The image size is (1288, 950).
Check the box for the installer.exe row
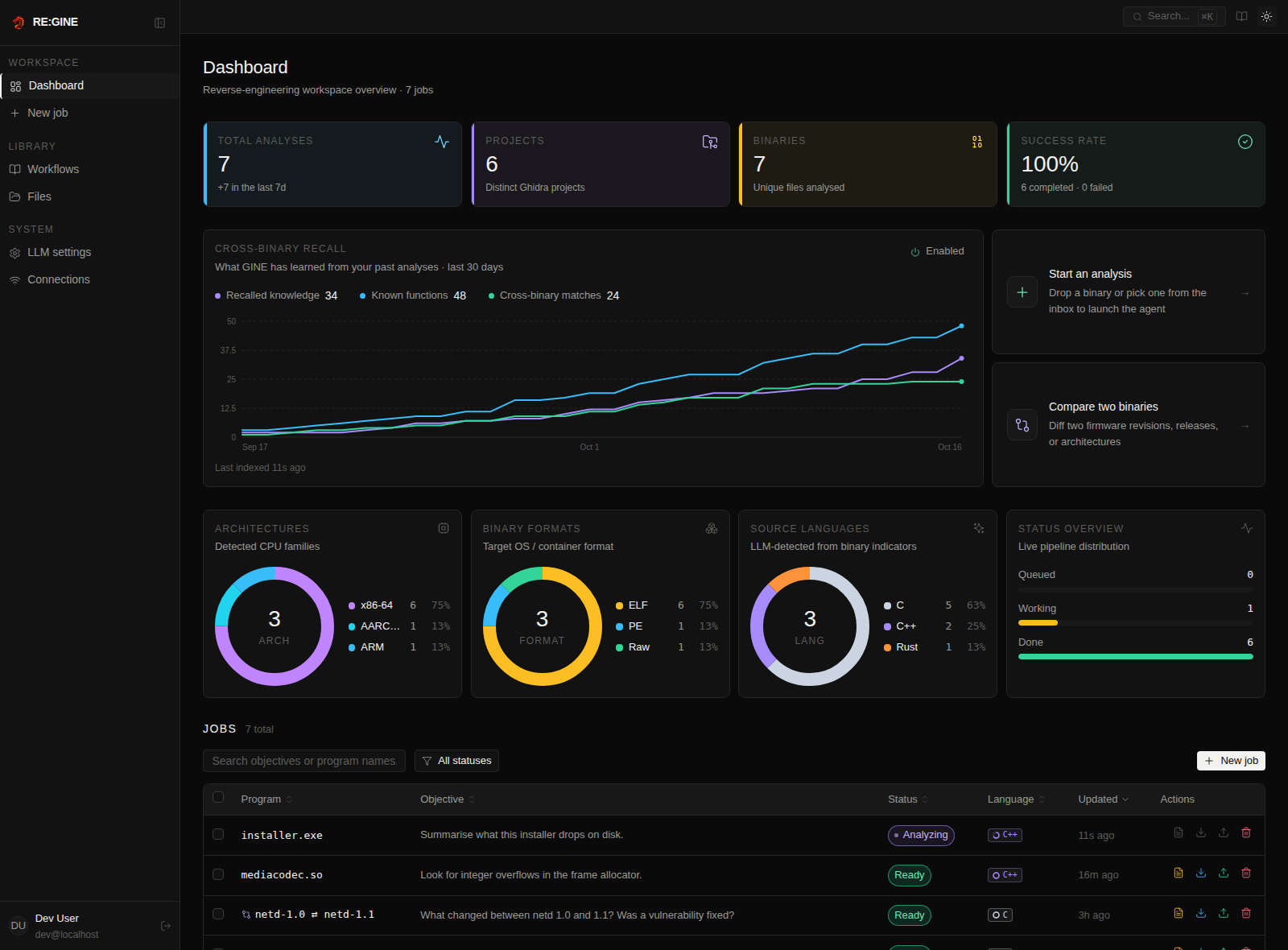click(x=218, y=834)
